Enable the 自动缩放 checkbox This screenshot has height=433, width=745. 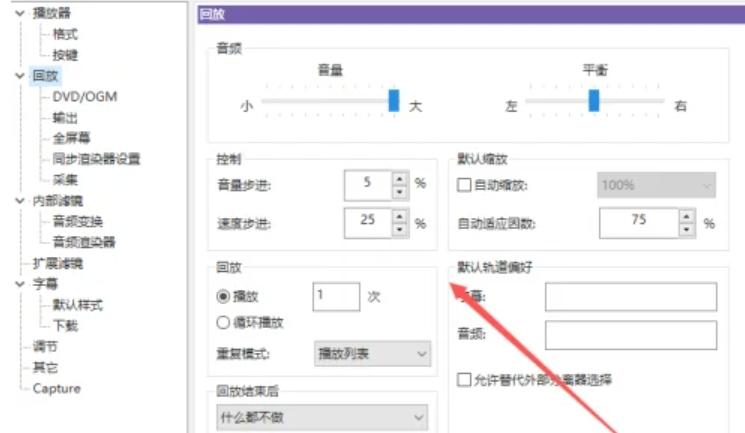click(x=464, y=185)
